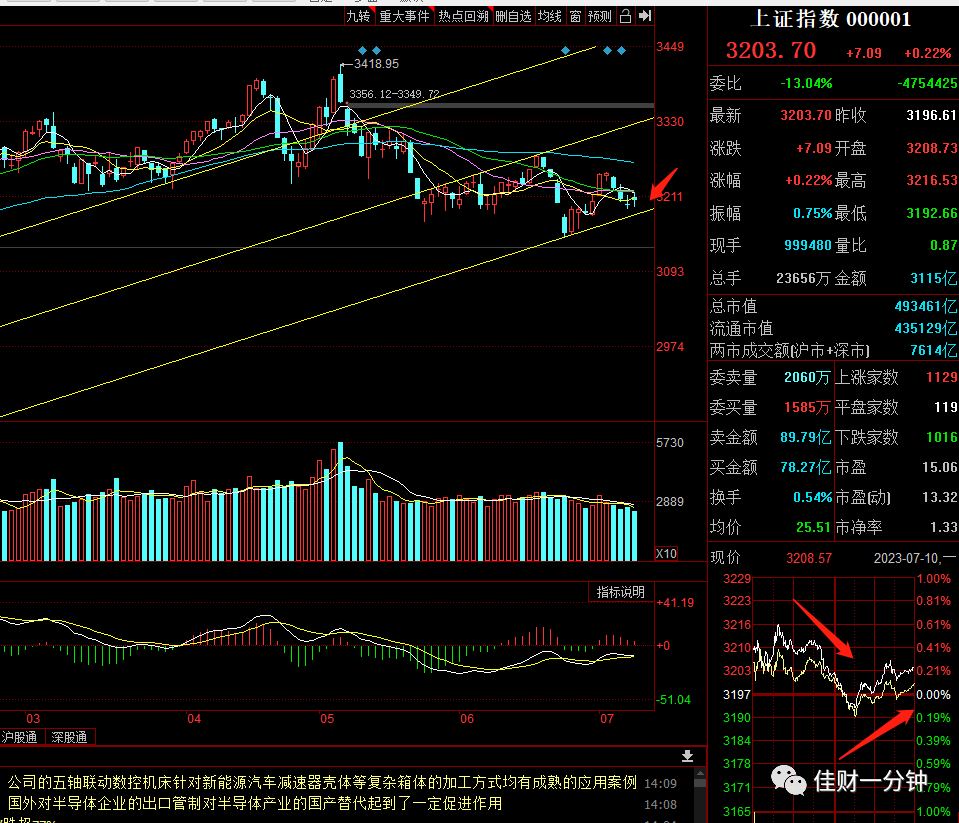959x823 pixels.
Task: Click the download arrow icon above news
Action: (687, 756)
